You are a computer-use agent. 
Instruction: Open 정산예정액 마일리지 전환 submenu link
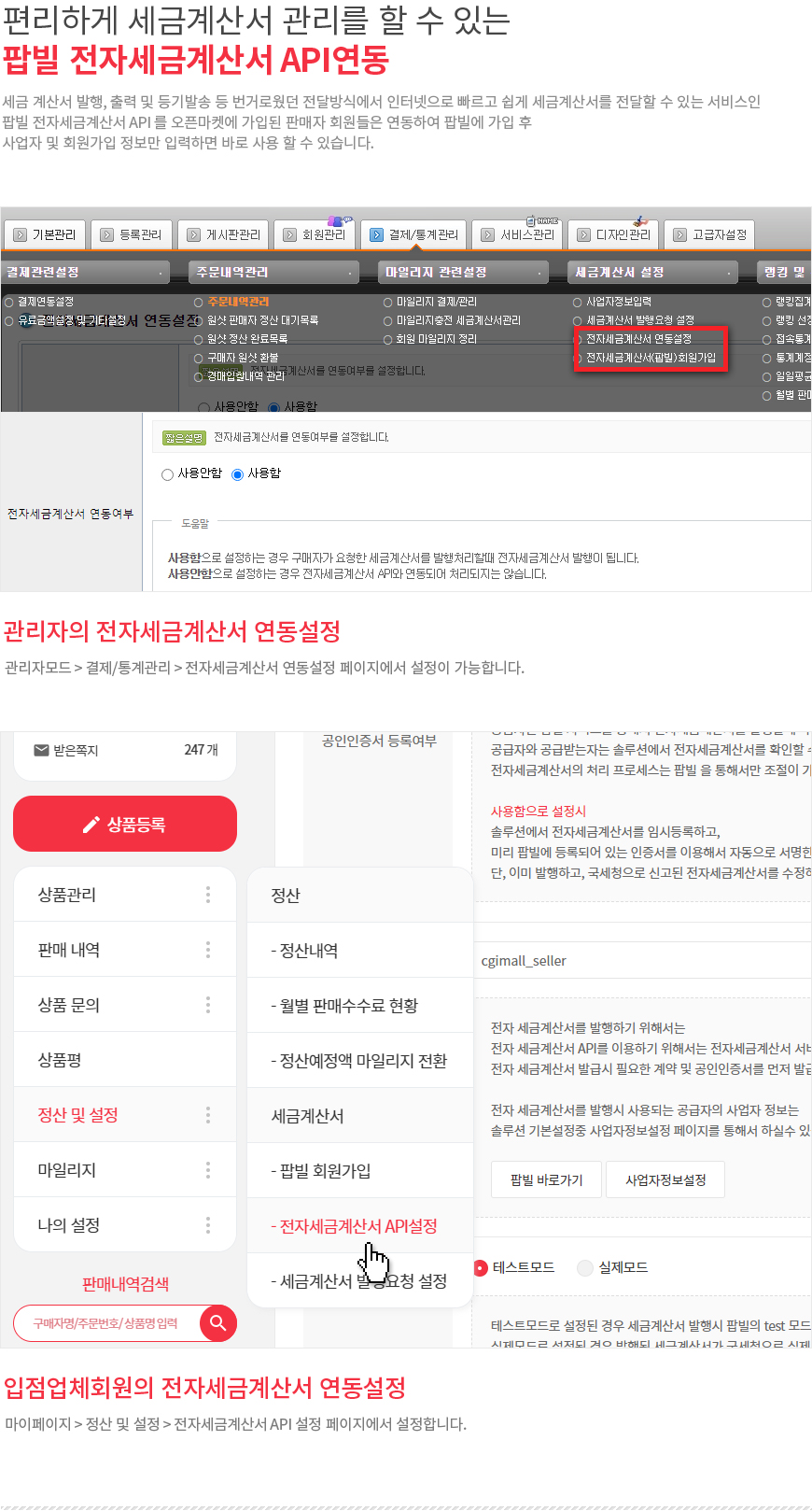coord(358,1061)
